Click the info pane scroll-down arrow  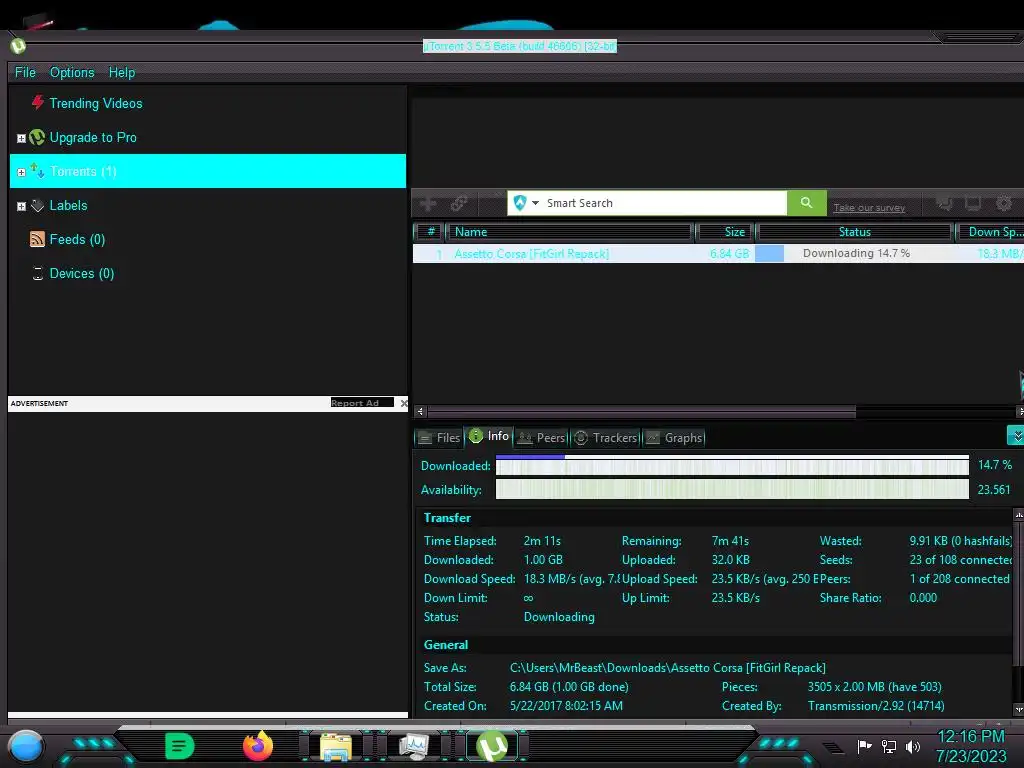tap(1019, 709)
